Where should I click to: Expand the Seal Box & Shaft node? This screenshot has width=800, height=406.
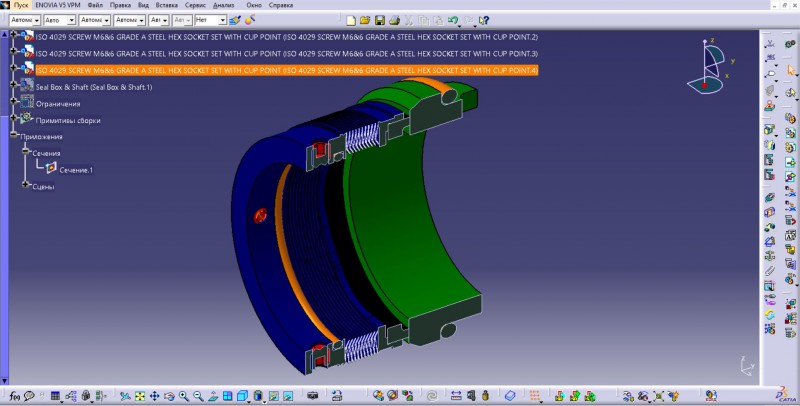pyautogui.click(x=14, y=85)
